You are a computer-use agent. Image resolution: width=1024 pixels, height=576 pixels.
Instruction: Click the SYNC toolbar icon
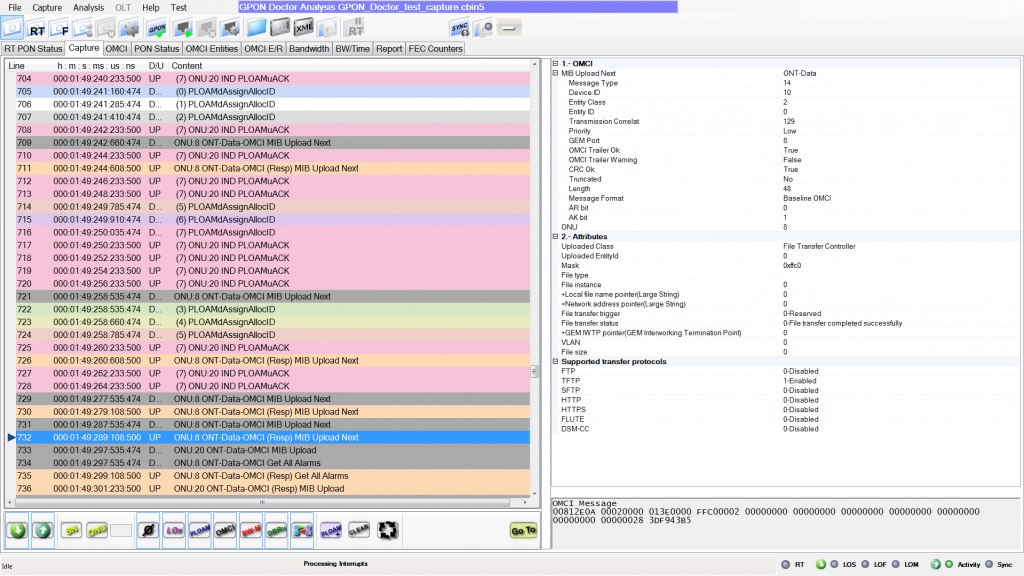click(x=459, y=28)
